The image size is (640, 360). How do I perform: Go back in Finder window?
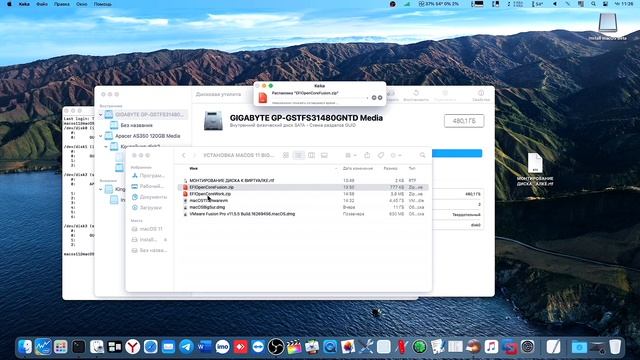184,156
